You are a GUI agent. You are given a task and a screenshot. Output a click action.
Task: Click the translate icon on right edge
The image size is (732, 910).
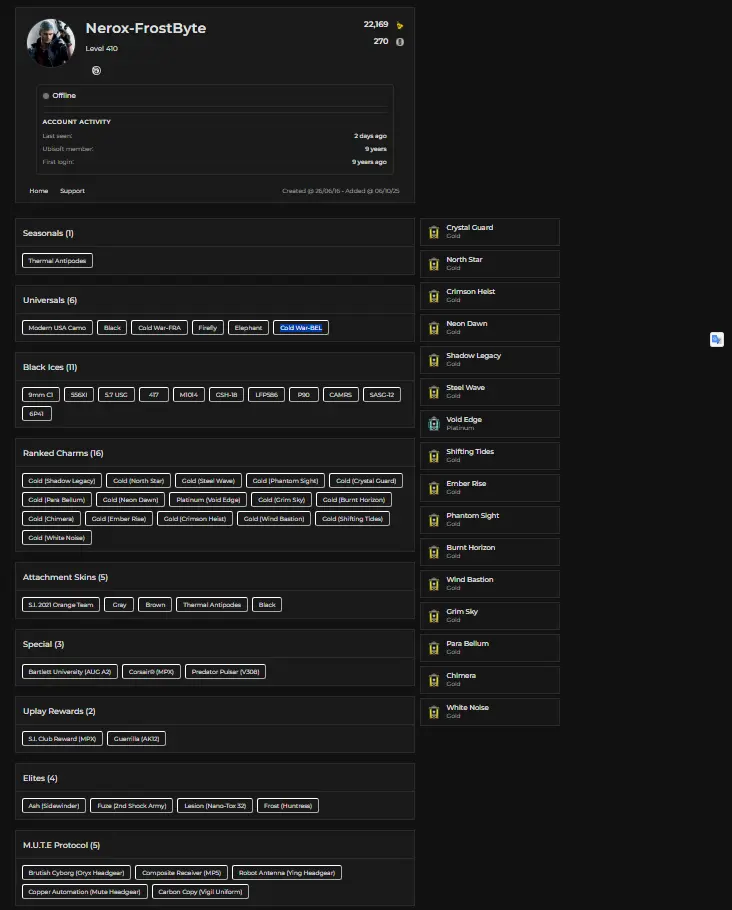716,339
